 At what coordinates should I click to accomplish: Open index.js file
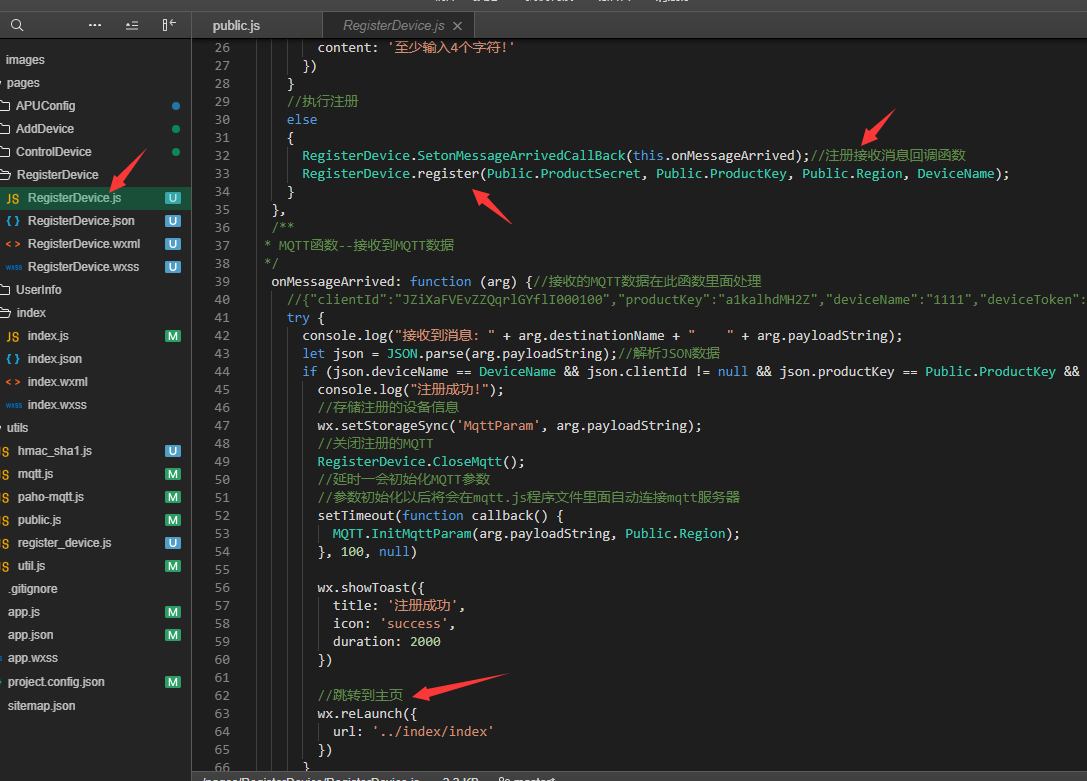pyautogui.click(x=48, y=335)
